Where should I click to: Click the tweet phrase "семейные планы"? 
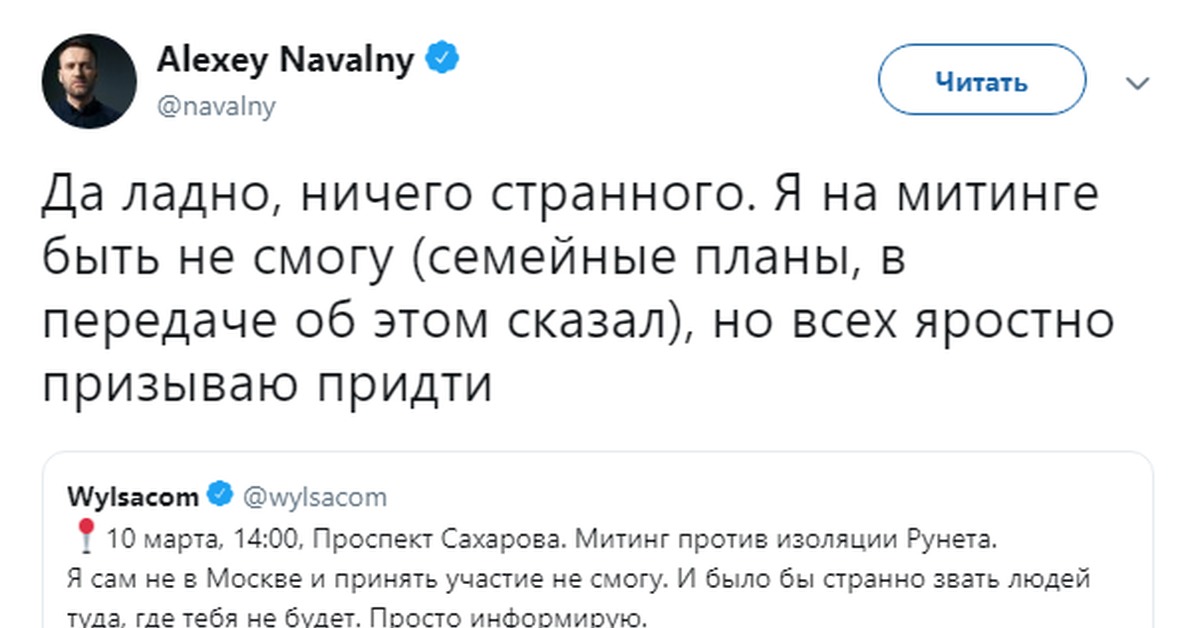coord(579,258)
